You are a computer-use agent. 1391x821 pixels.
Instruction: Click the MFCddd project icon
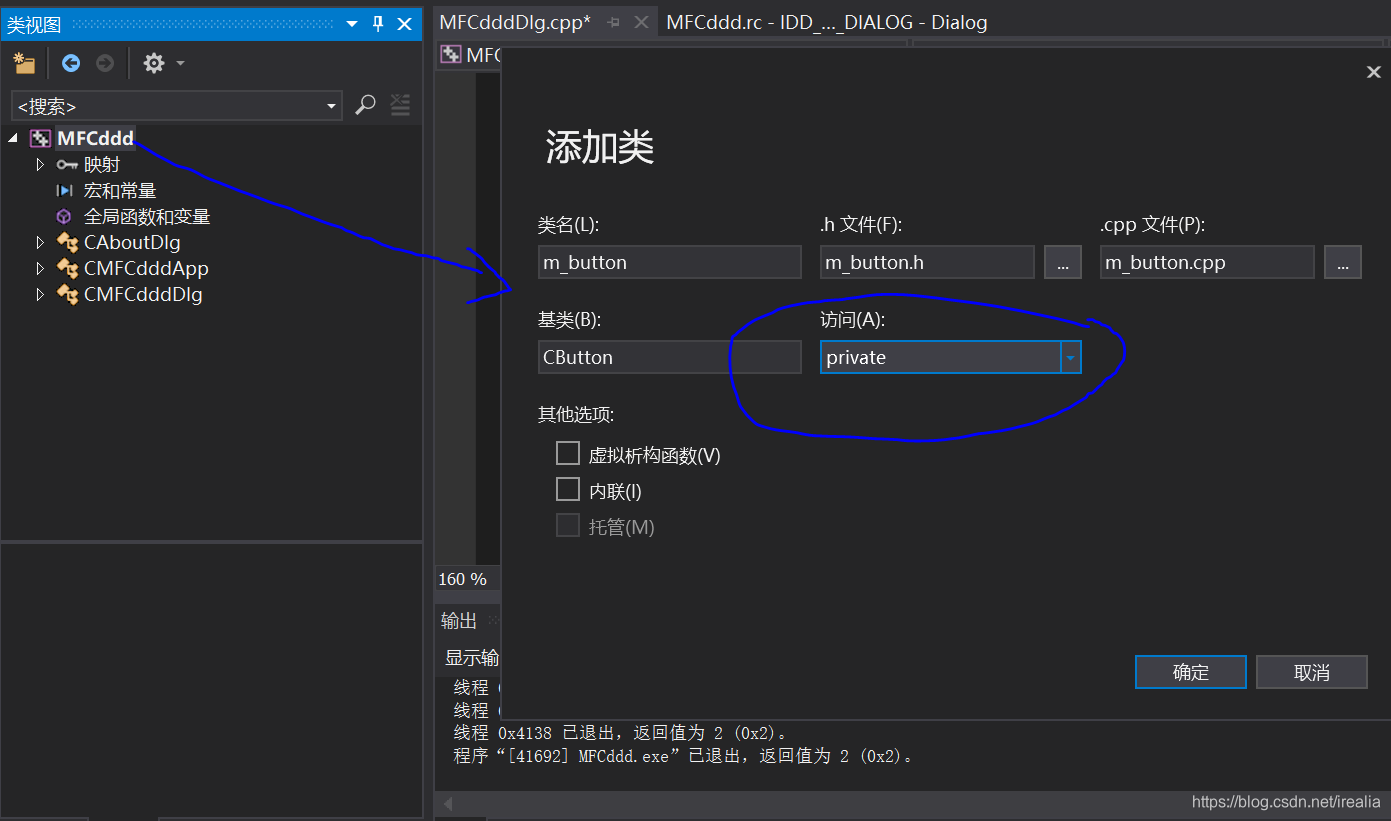pyautogui.click(x=41, y=138)
